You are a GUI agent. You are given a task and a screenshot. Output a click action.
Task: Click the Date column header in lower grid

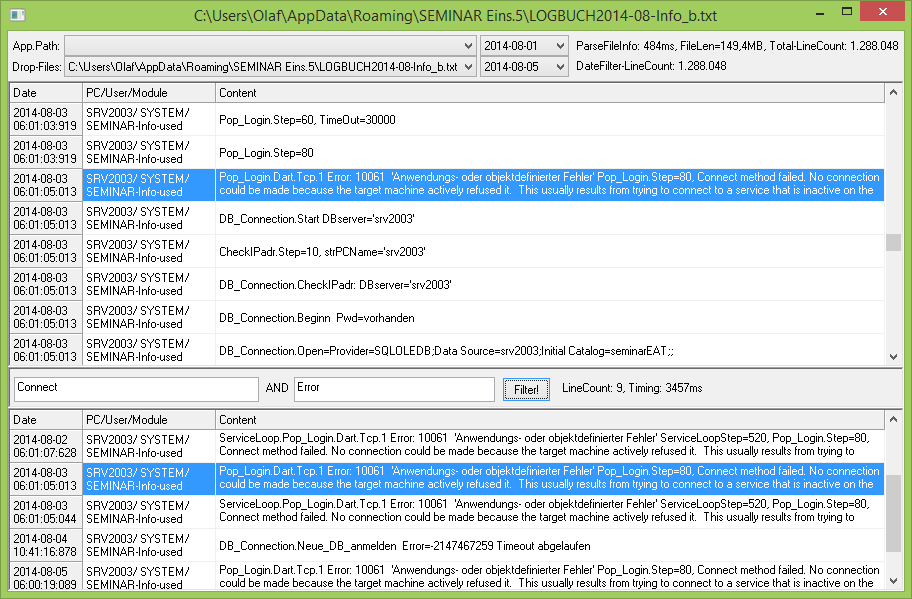pos(46,420)
